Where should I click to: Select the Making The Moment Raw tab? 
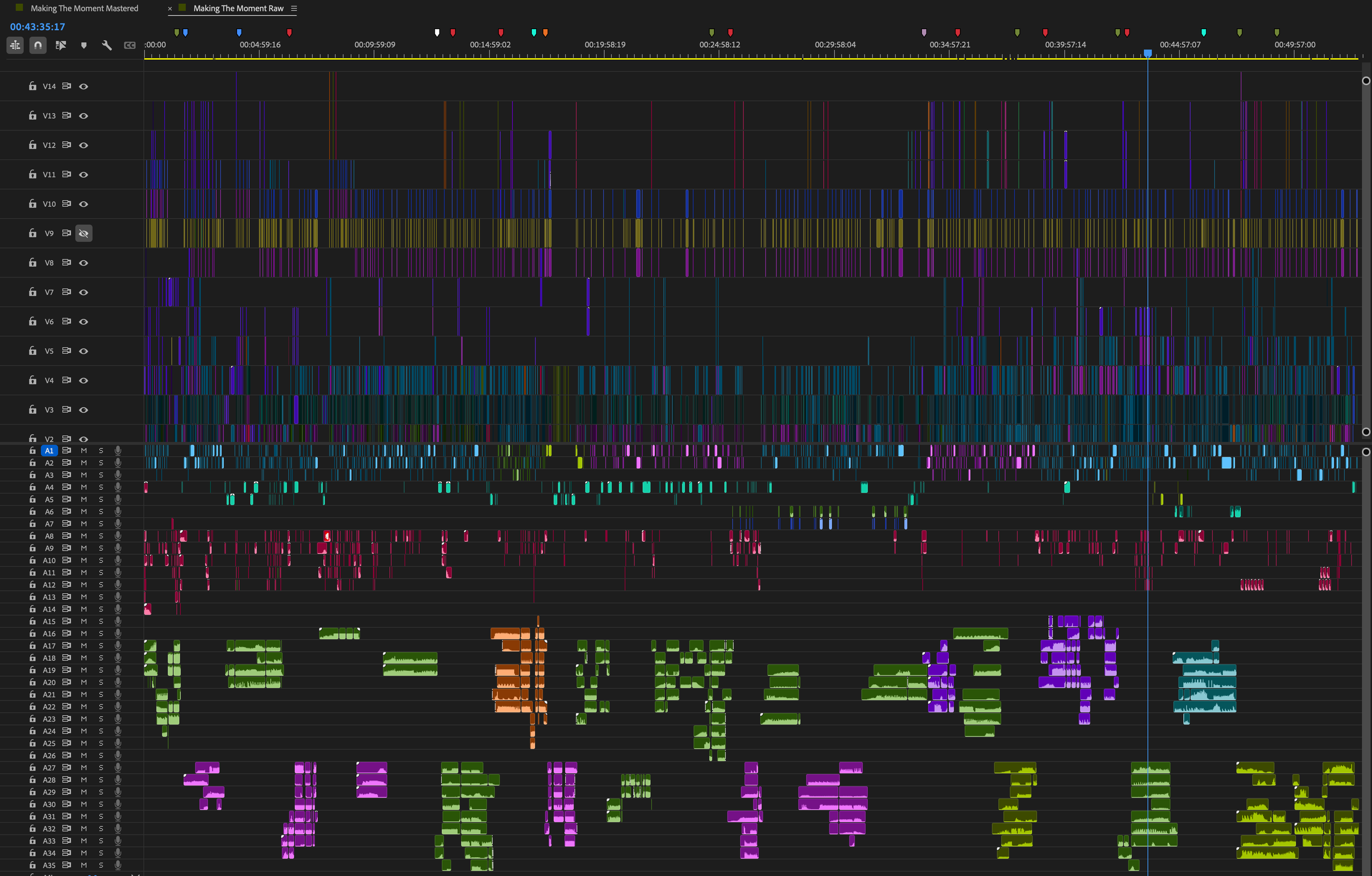click(x=238, y=9)
